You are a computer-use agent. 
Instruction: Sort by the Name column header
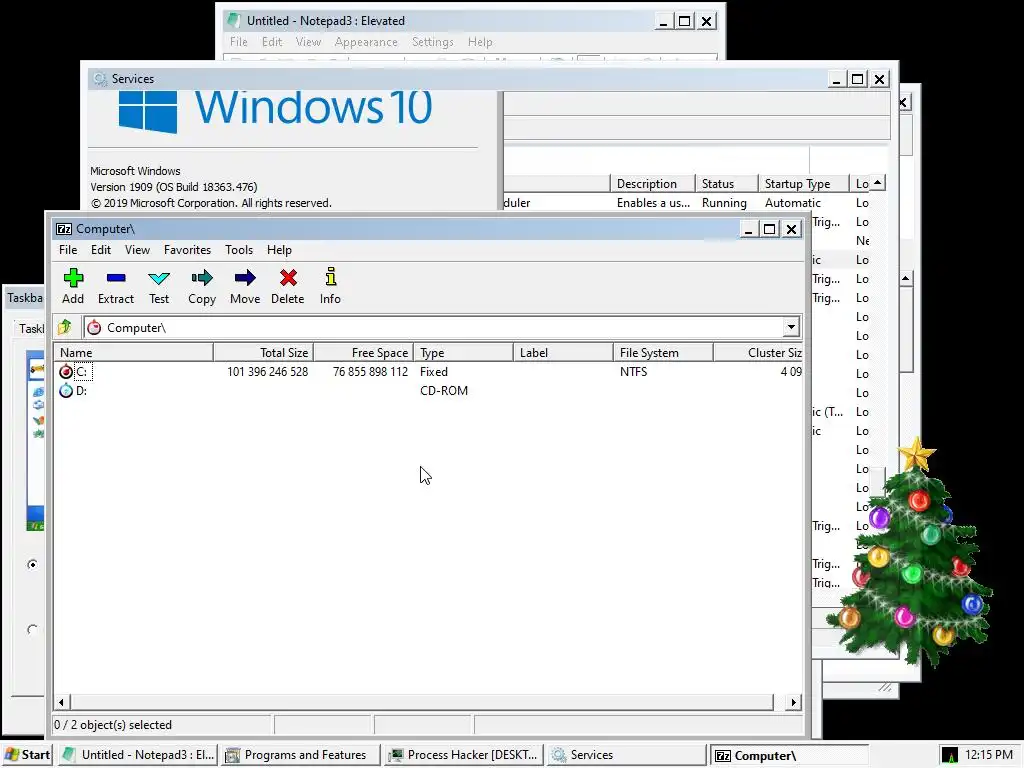pos(133,353)
